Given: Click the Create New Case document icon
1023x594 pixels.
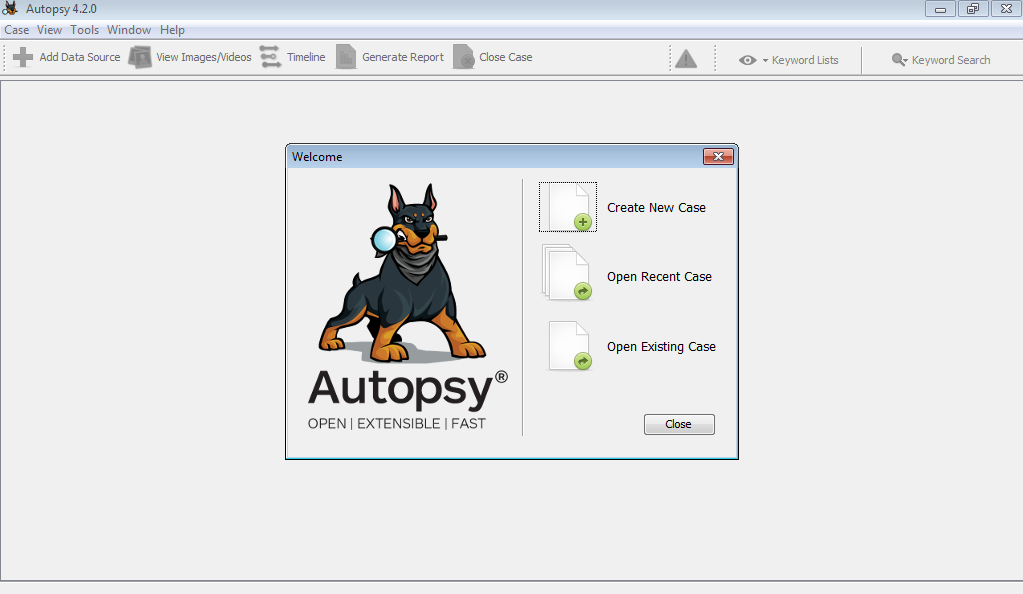Looking at the screenshot, I should tap(568, 207).
